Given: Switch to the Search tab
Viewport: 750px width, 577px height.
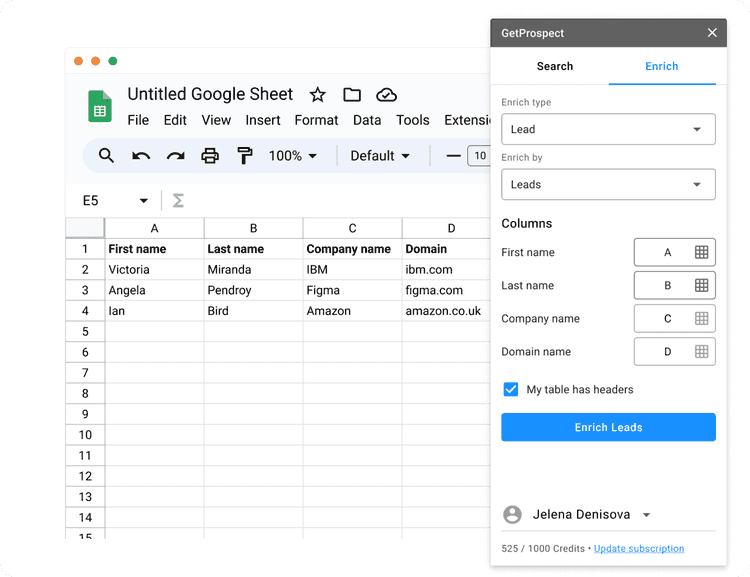Looking at the screenshot, I should click(x=555, y=67).
